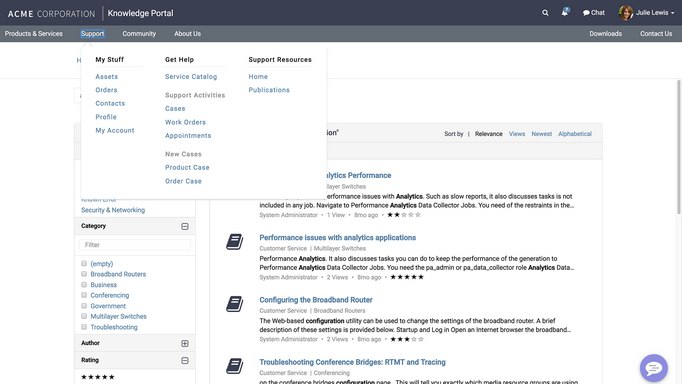682x384 pixels.
Task: Select the five-star Rating filter
Action: [x=98, y=377]
